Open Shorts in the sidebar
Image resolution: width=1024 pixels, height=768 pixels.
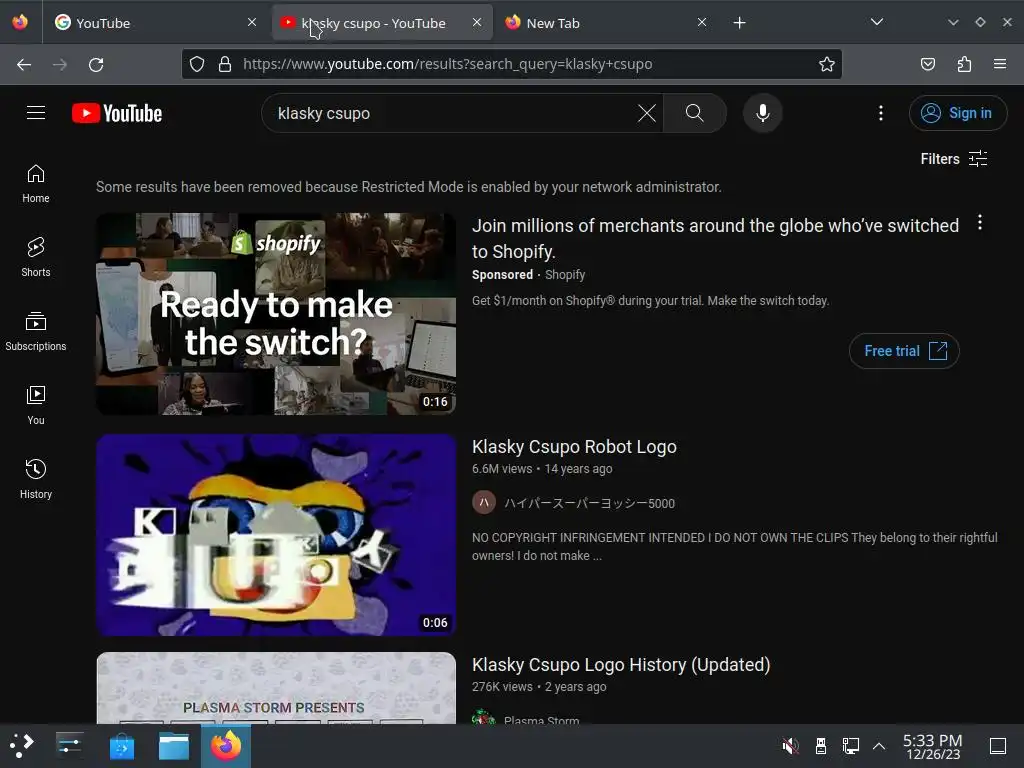click(36, 257)
